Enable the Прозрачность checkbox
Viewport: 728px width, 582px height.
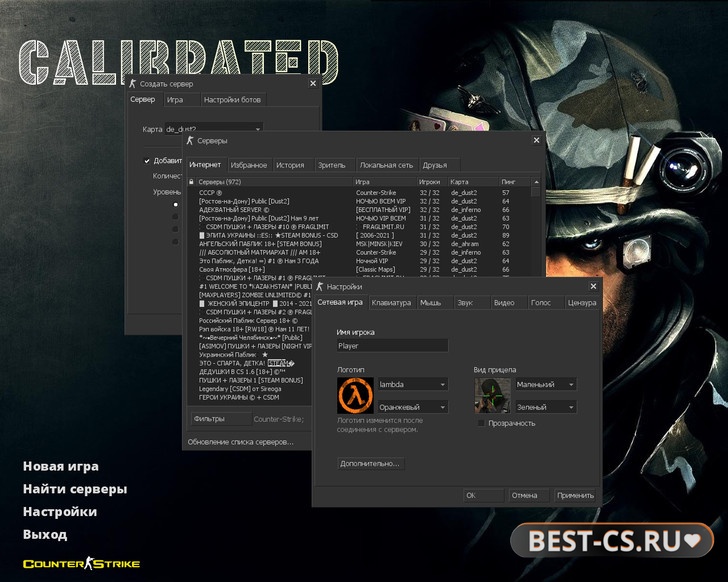pyautogui.click(x=481, y=423)
